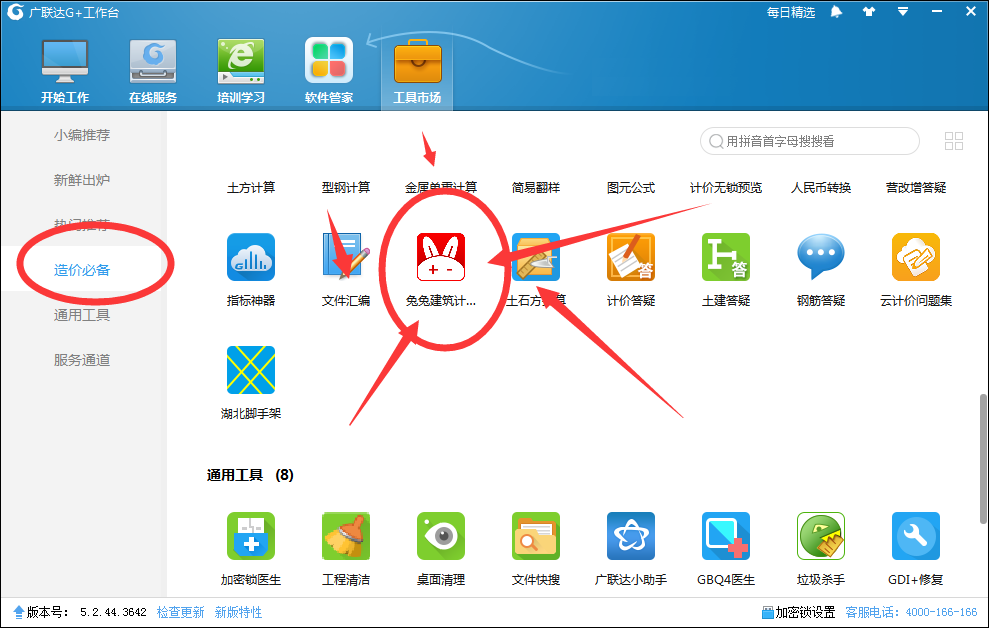This screenshot has width=989, height=628.
Task: Click the 简易翻样 tool label
Action: (535, 187)
